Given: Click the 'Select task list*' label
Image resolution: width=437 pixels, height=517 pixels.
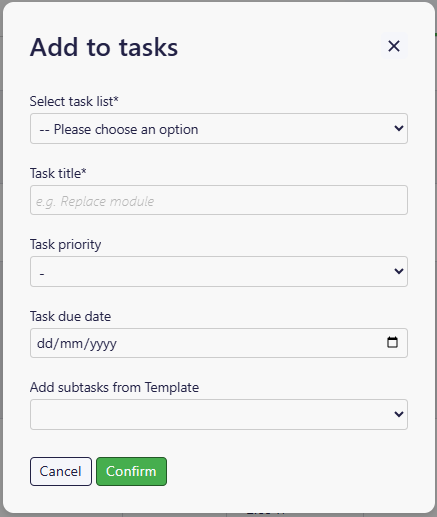Looking at the screenshot, I should click(x=74, y=101).
